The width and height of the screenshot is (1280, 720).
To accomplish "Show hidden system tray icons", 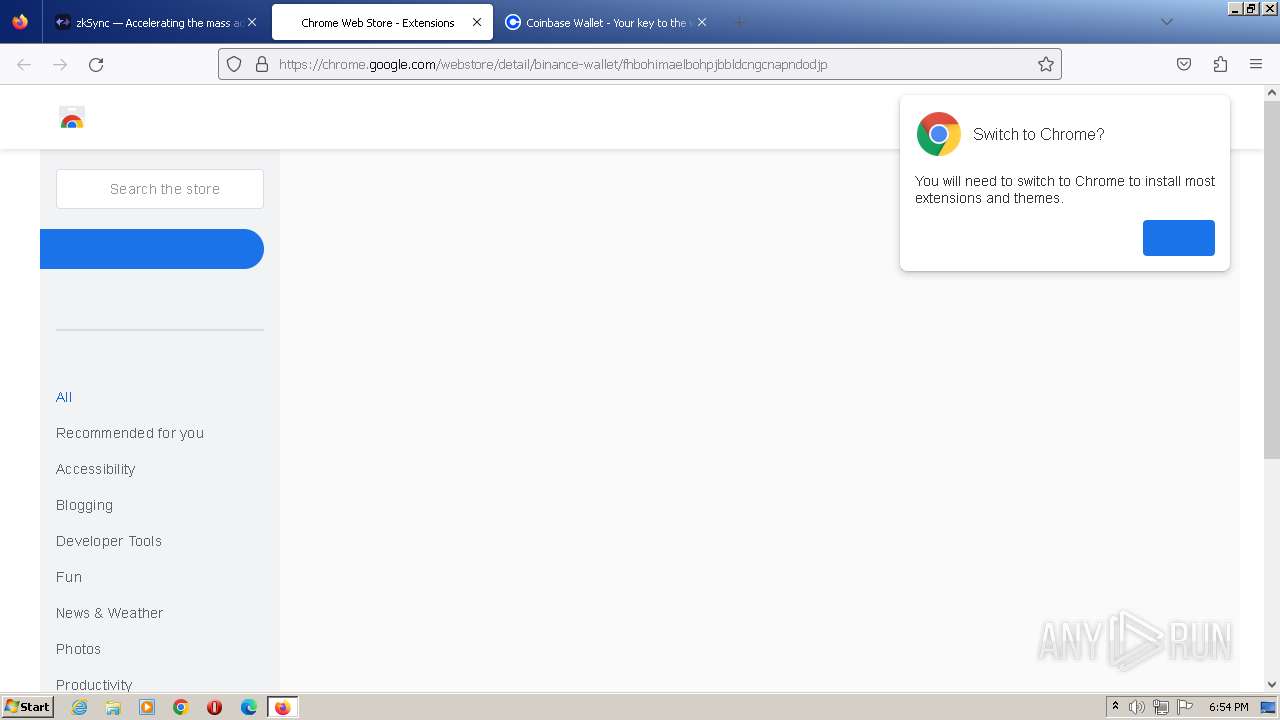I will point(1115,707).
